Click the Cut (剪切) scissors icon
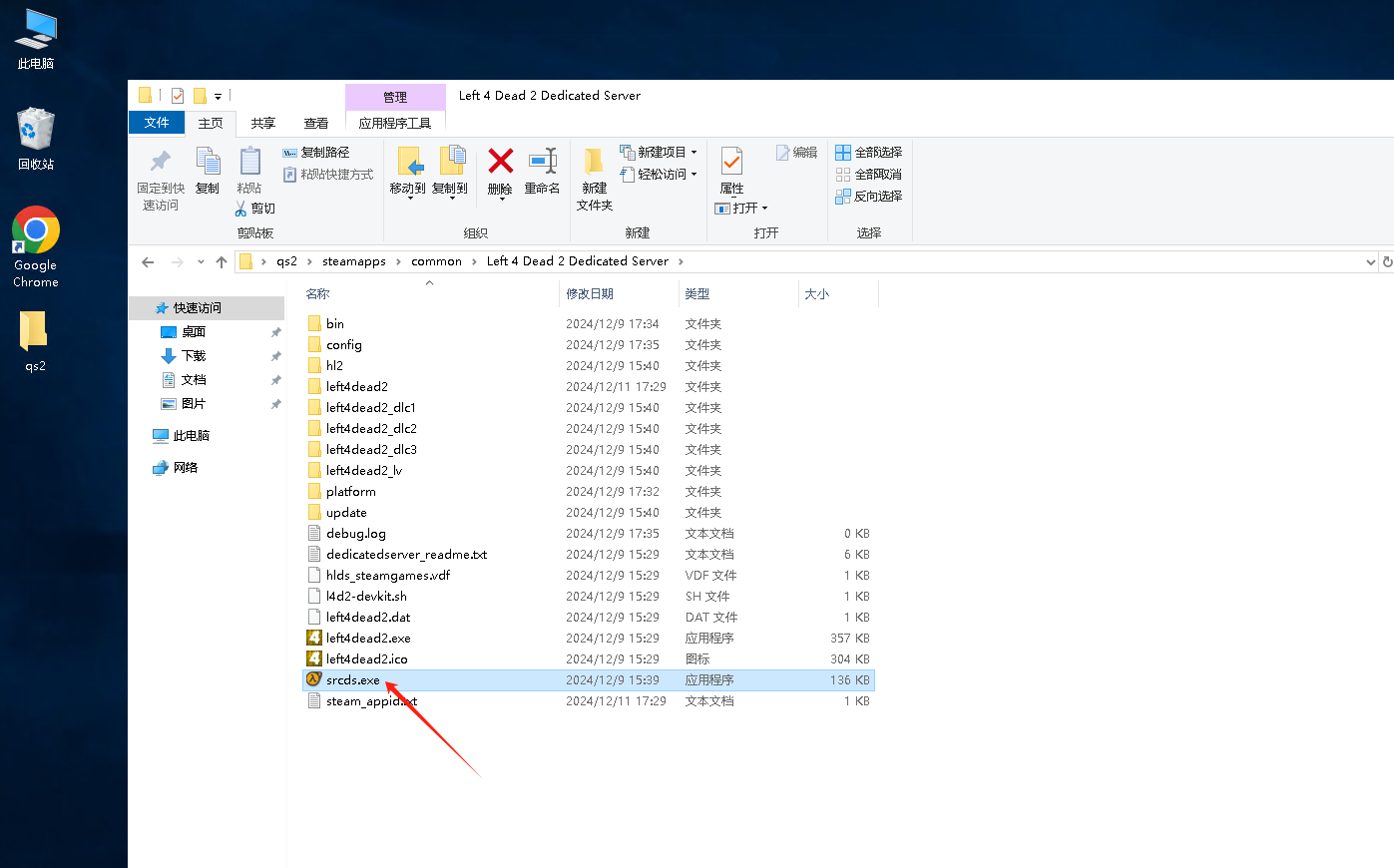This screenshot has width=1394, height=868. pyautogui.click(x=240, y=209)
